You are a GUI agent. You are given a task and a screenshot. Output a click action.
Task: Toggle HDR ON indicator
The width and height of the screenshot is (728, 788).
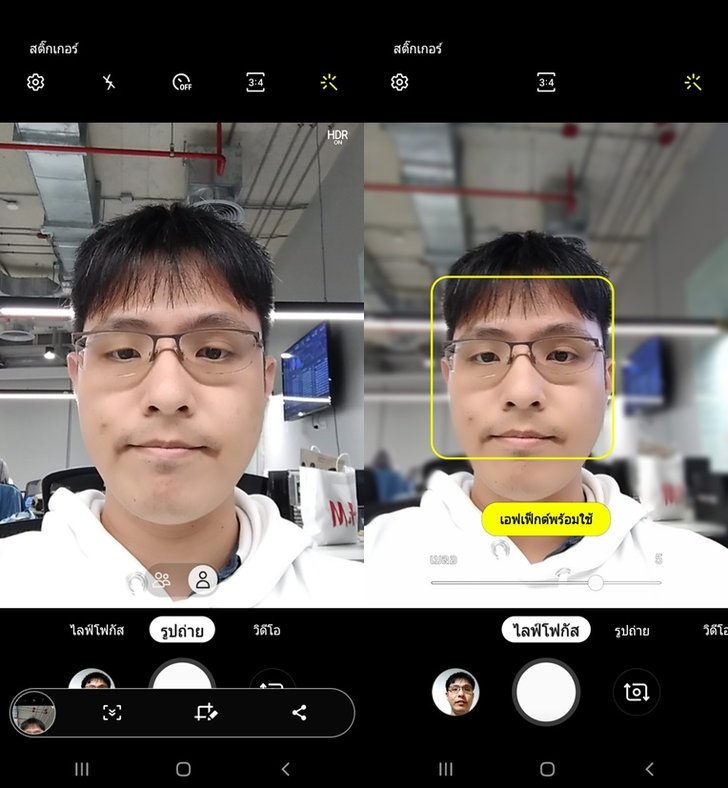point(338,136)
